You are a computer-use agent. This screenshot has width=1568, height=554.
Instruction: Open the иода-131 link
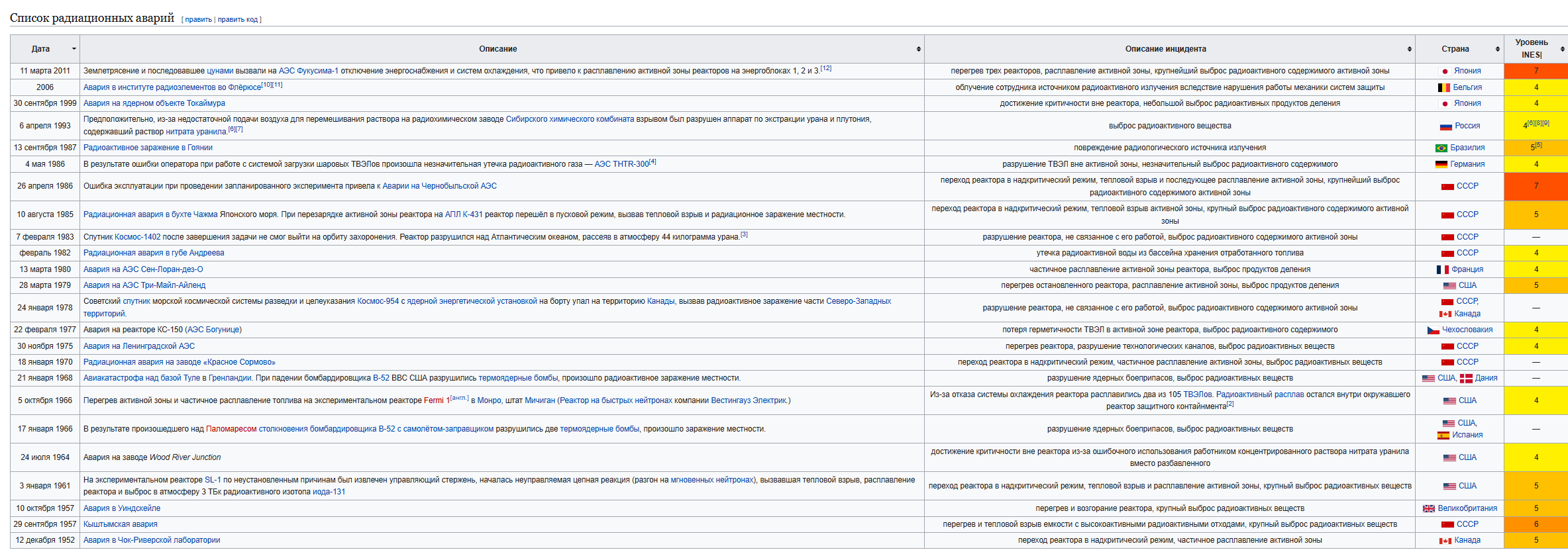tap(329, 492)
